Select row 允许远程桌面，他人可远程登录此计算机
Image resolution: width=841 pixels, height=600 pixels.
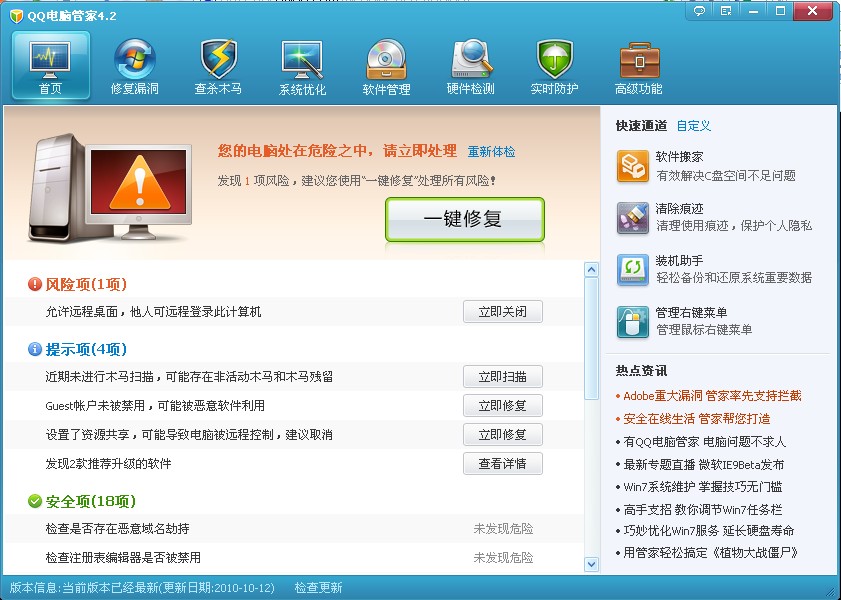point(294,312)
